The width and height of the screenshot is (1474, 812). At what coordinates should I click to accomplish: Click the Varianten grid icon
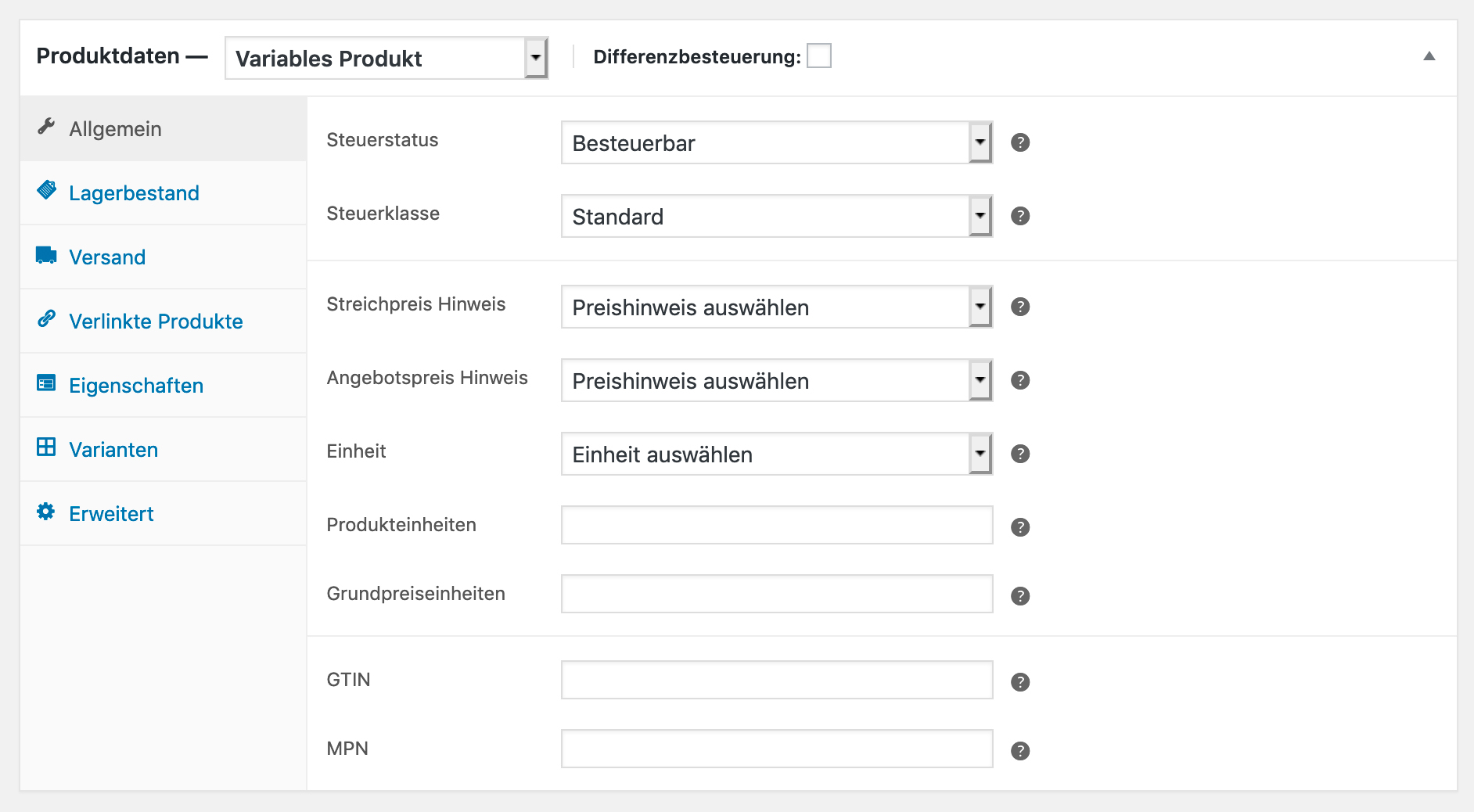(x=46, y=447)
